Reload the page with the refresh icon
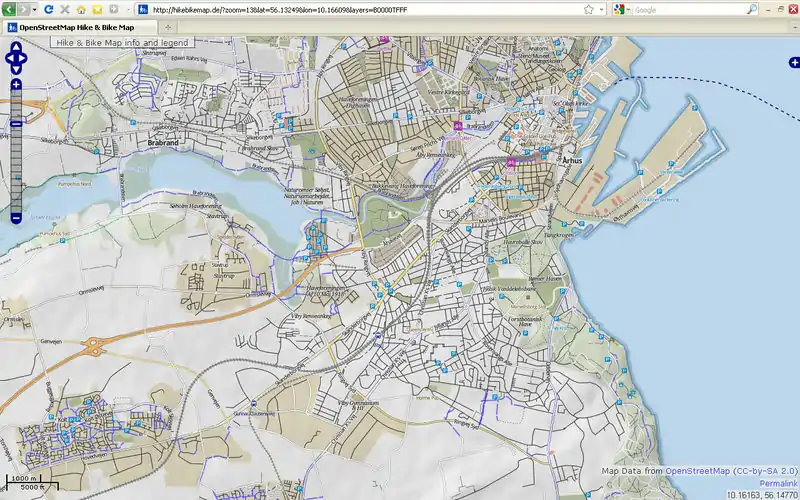This screenshot has width=800, height=500. [x=47, y=9]
